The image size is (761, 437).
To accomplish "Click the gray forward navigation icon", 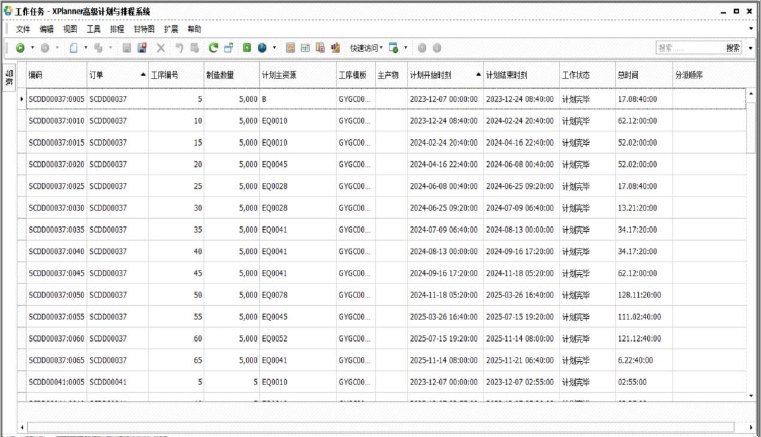I will pyautogui.click(x=45, y=48).
